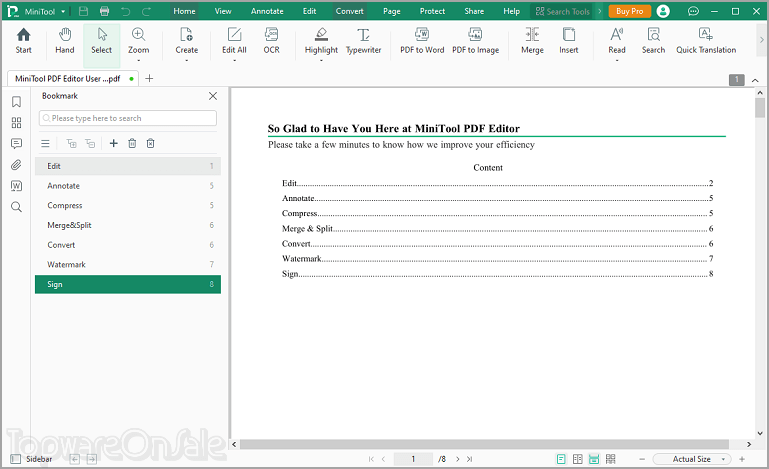Viewport: 769px width, 469px height.
Task: Click the Print icon in title bar
Action: coord(104,11)
